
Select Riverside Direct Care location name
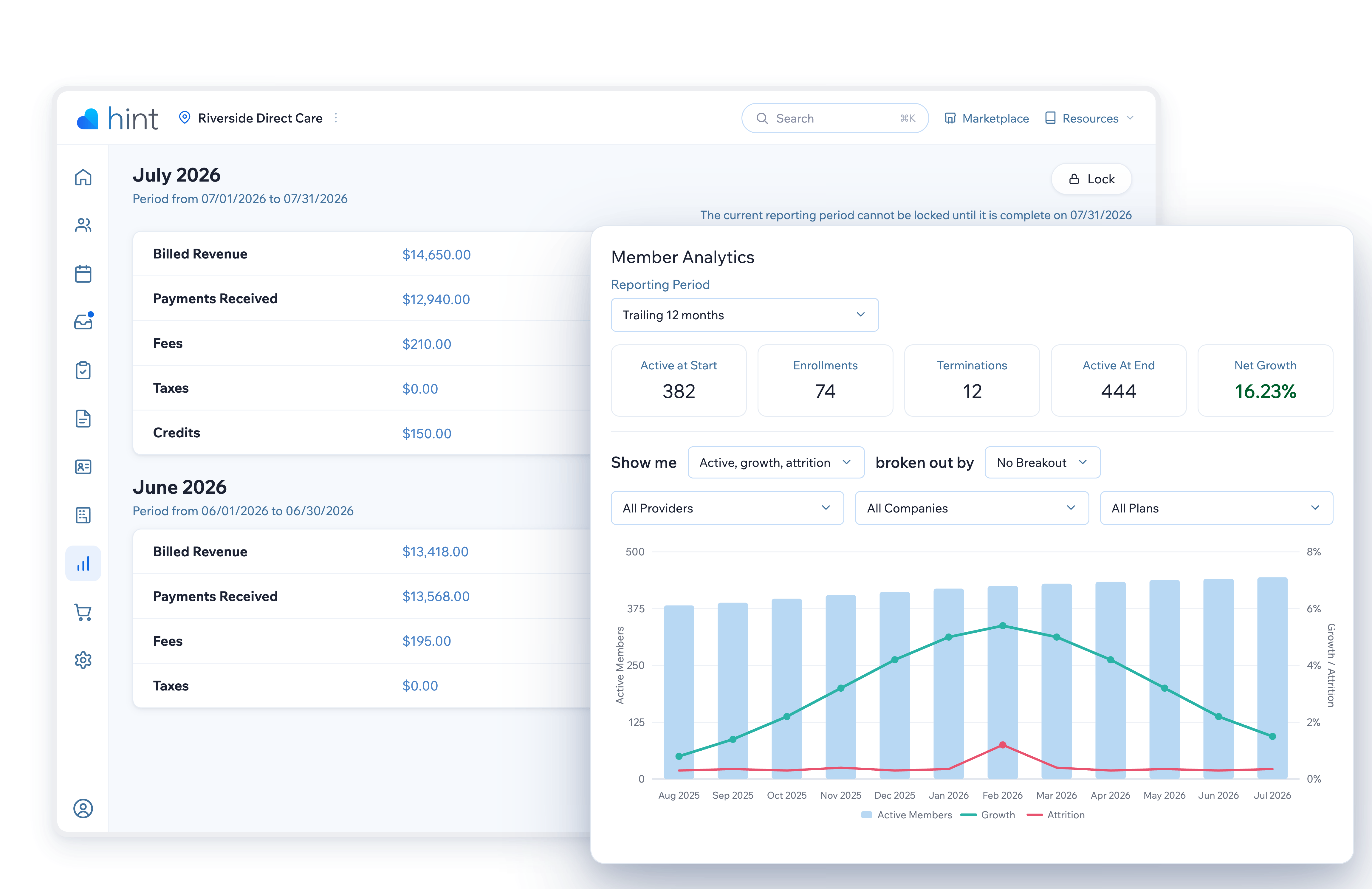tap(260, 118)
